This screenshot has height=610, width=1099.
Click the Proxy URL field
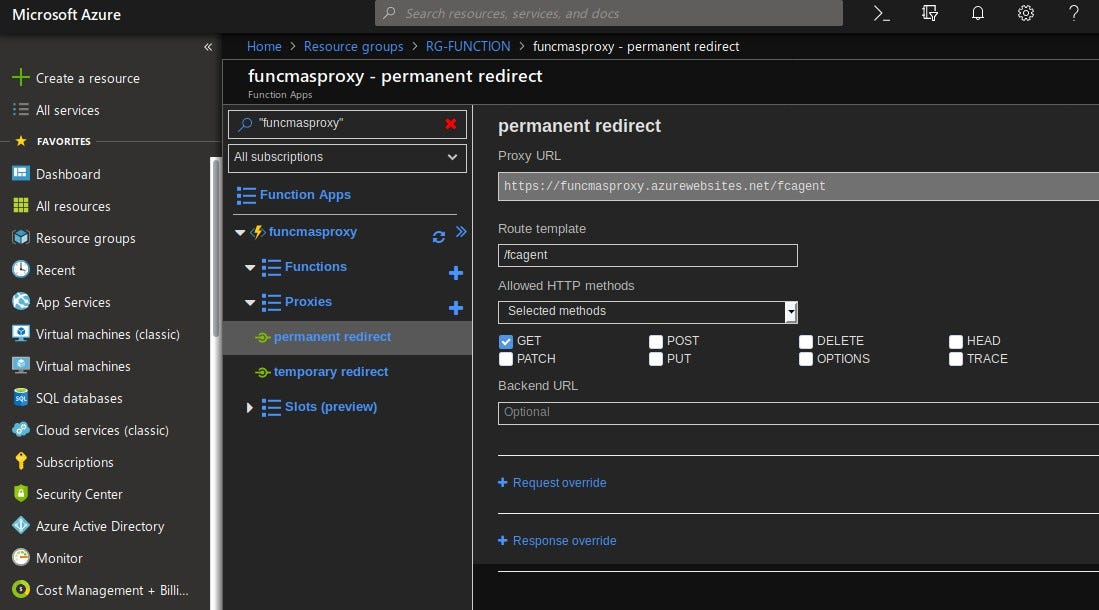tap(798, 187)
